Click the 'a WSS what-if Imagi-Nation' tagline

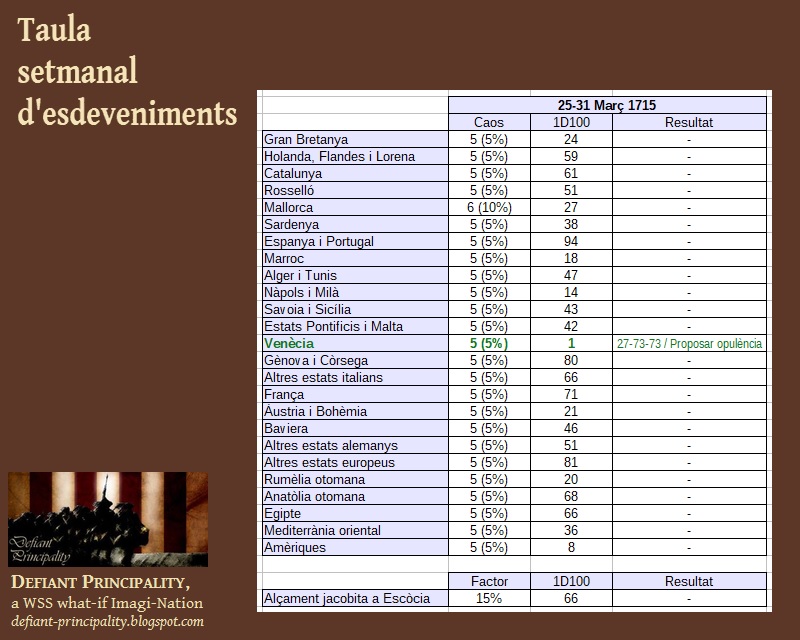[107, 603]
